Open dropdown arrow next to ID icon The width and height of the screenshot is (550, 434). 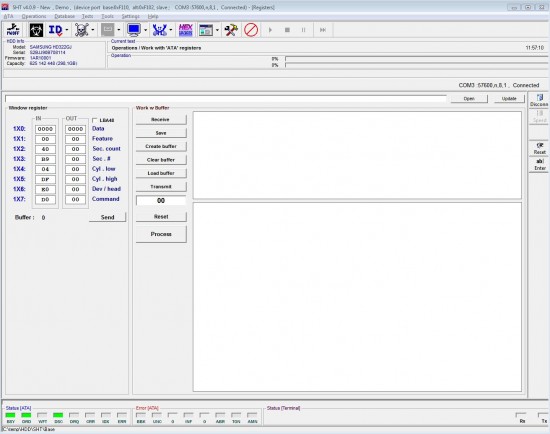point(67,30)
